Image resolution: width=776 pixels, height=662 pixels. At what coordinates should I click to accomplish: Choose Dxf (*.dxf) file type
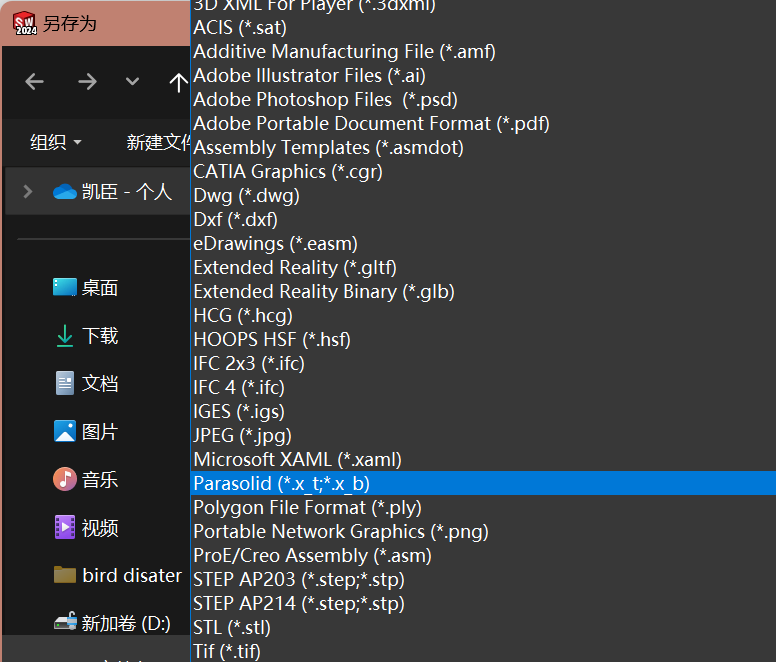(x=483, y=219)
